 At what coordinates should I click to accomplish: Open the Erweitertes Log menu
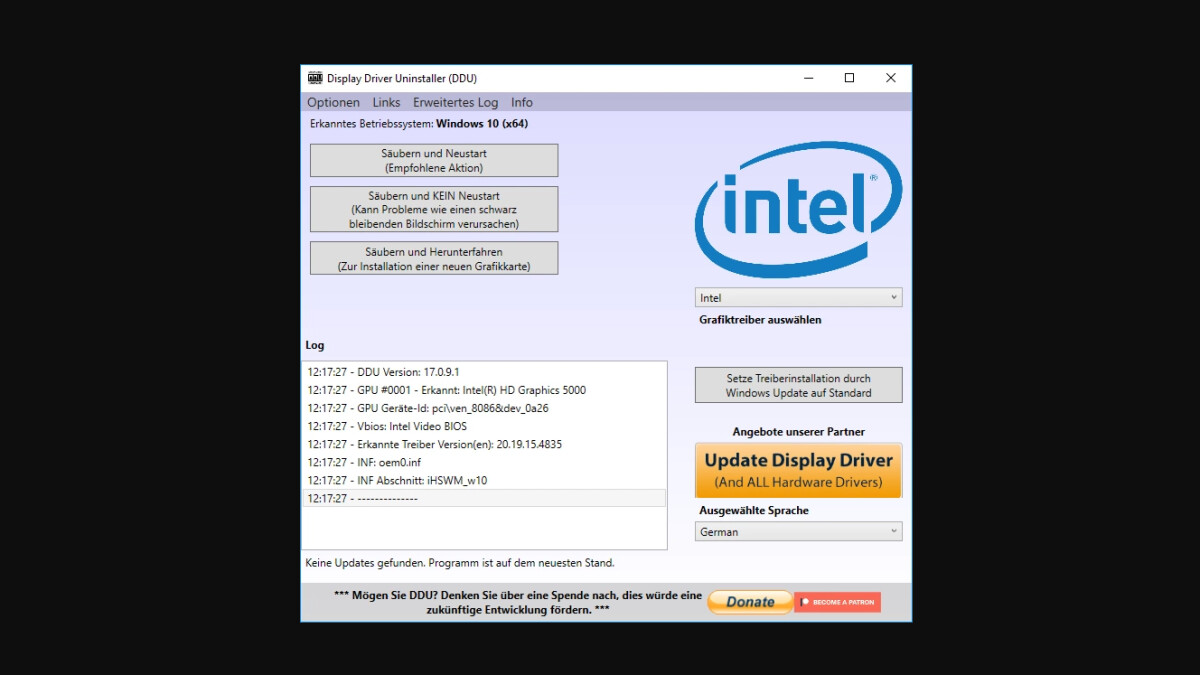click(x=455, y=102)
